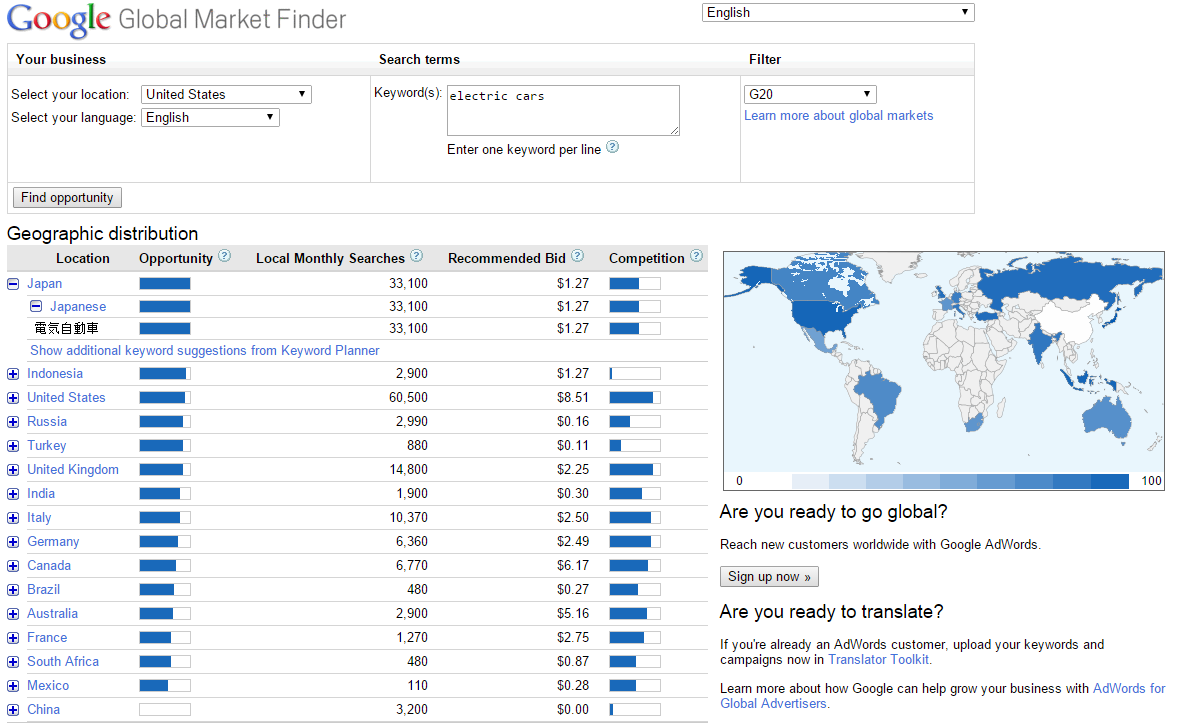
Task: Open help icon next to Competition header
Action: 696,257
